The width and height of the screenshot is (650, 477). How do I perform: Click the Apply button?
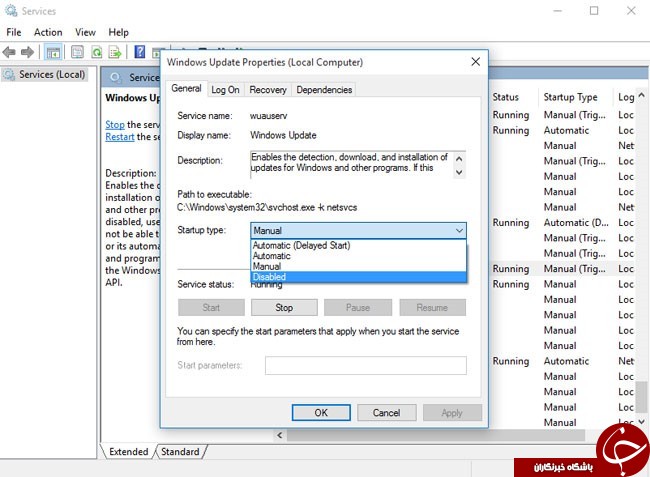(x=452, y=413)
